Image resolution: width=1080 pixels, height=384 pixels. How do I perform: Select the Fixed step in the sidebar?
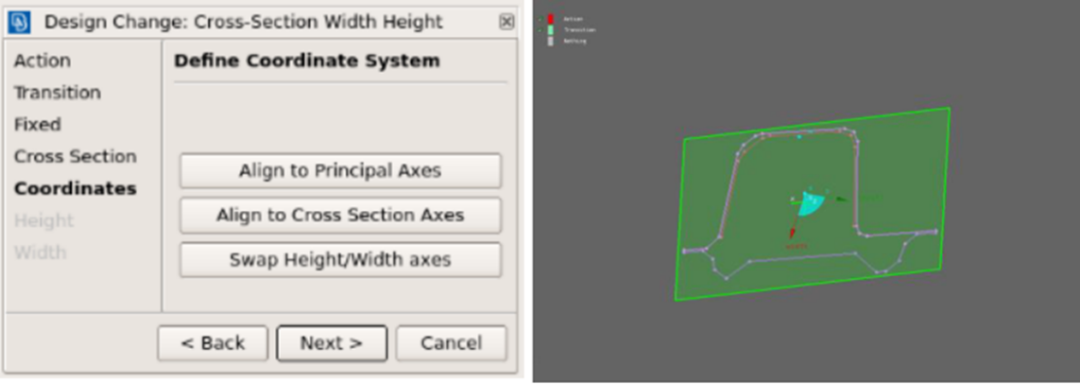(37, 125)
